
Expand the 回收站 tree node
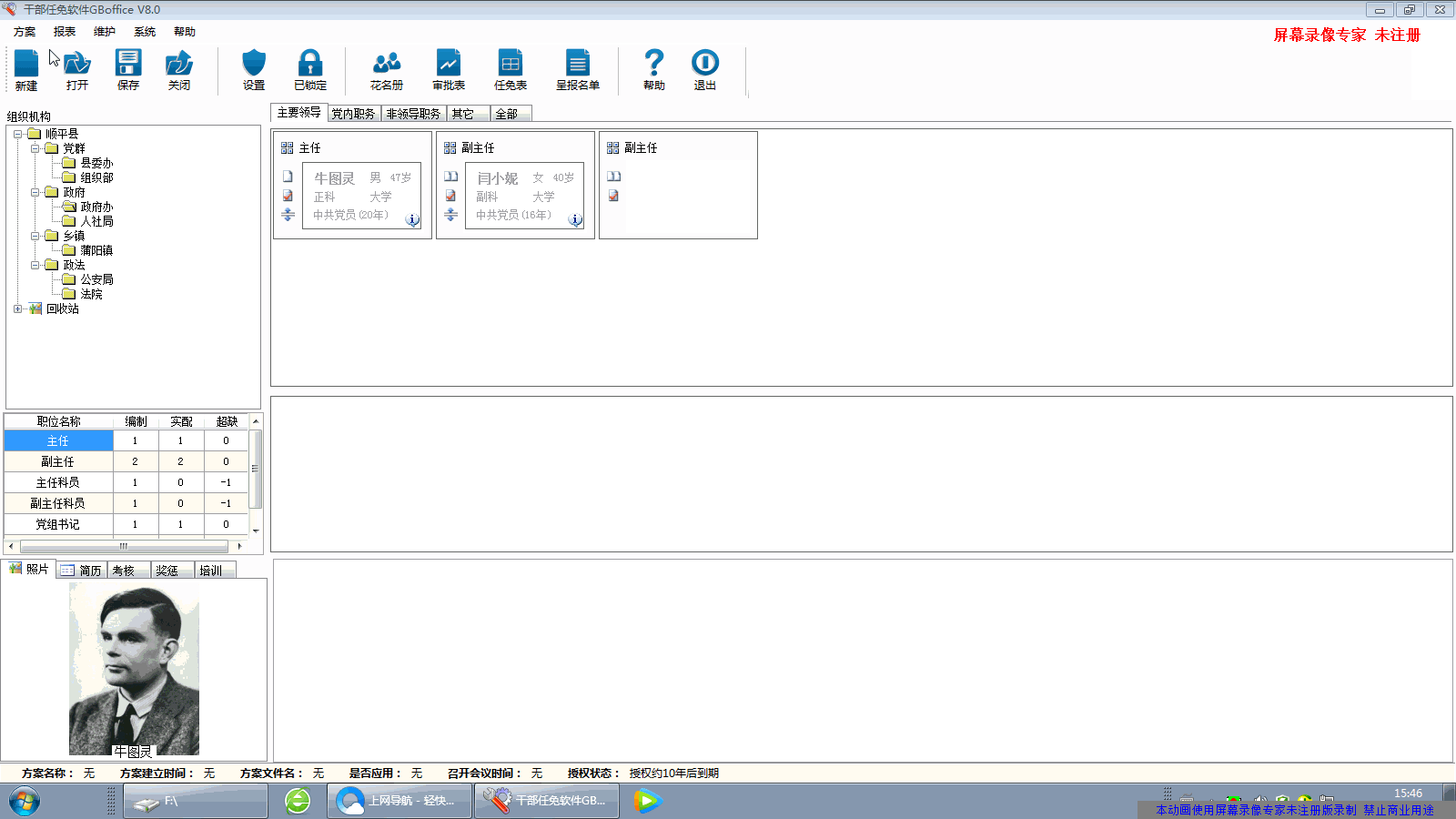click(17, 308)
